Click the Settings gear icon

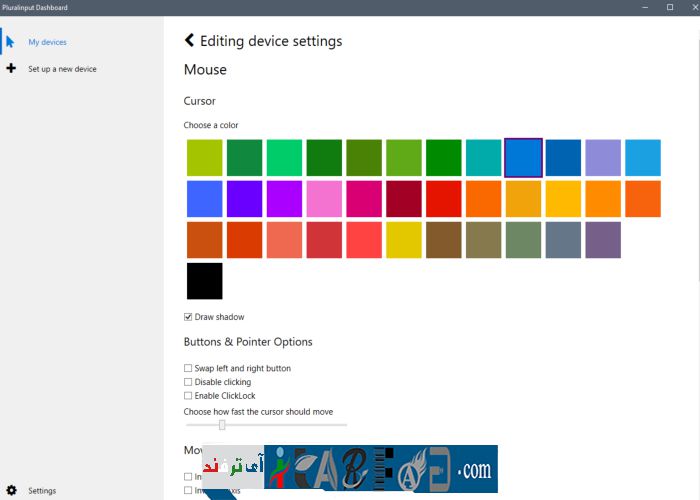click(x=11, y=491)
